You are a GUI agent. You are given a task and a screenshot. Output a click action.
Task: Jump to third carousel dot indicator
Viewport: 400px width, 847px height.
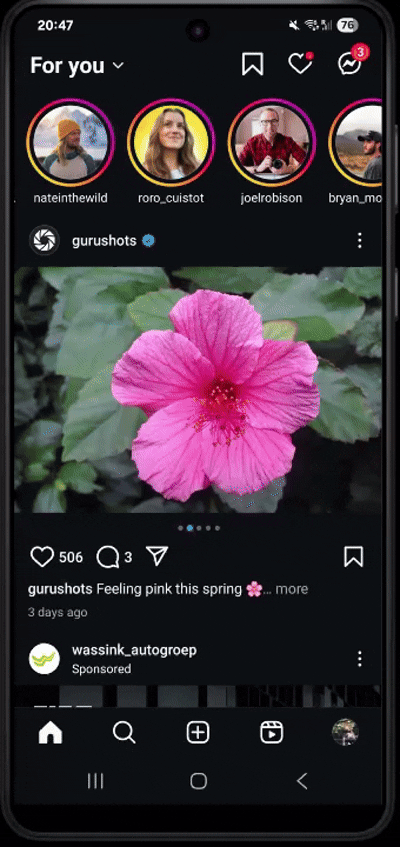(x=199, y=528)
